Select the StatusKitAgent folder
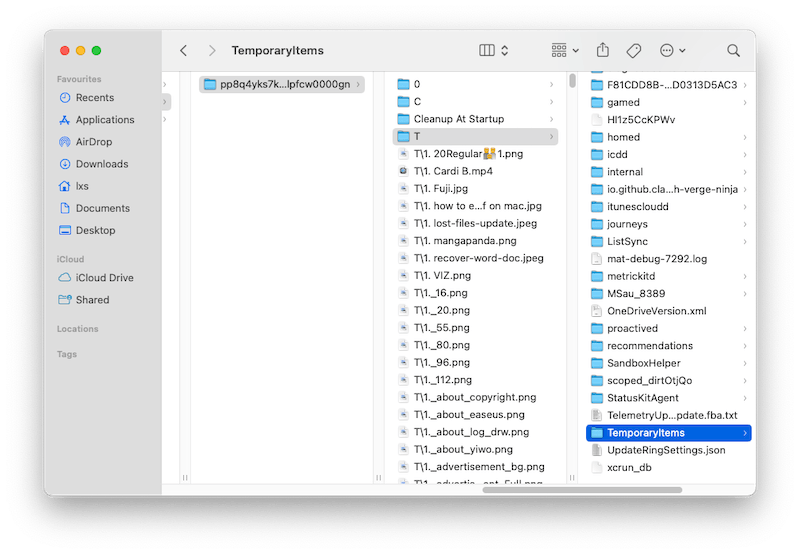This screenshot has width=800, height=554. click(x=669, y=398)
